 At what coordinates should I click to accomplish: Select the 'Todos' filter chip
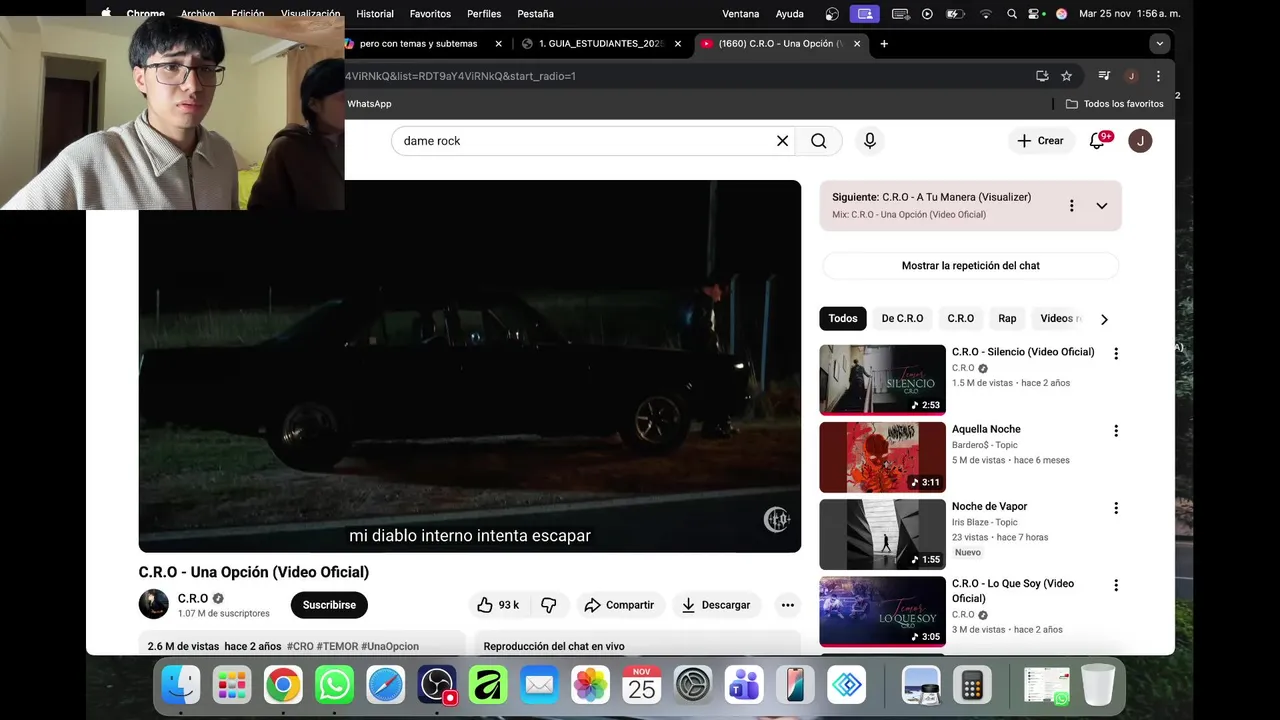(843, 319)
